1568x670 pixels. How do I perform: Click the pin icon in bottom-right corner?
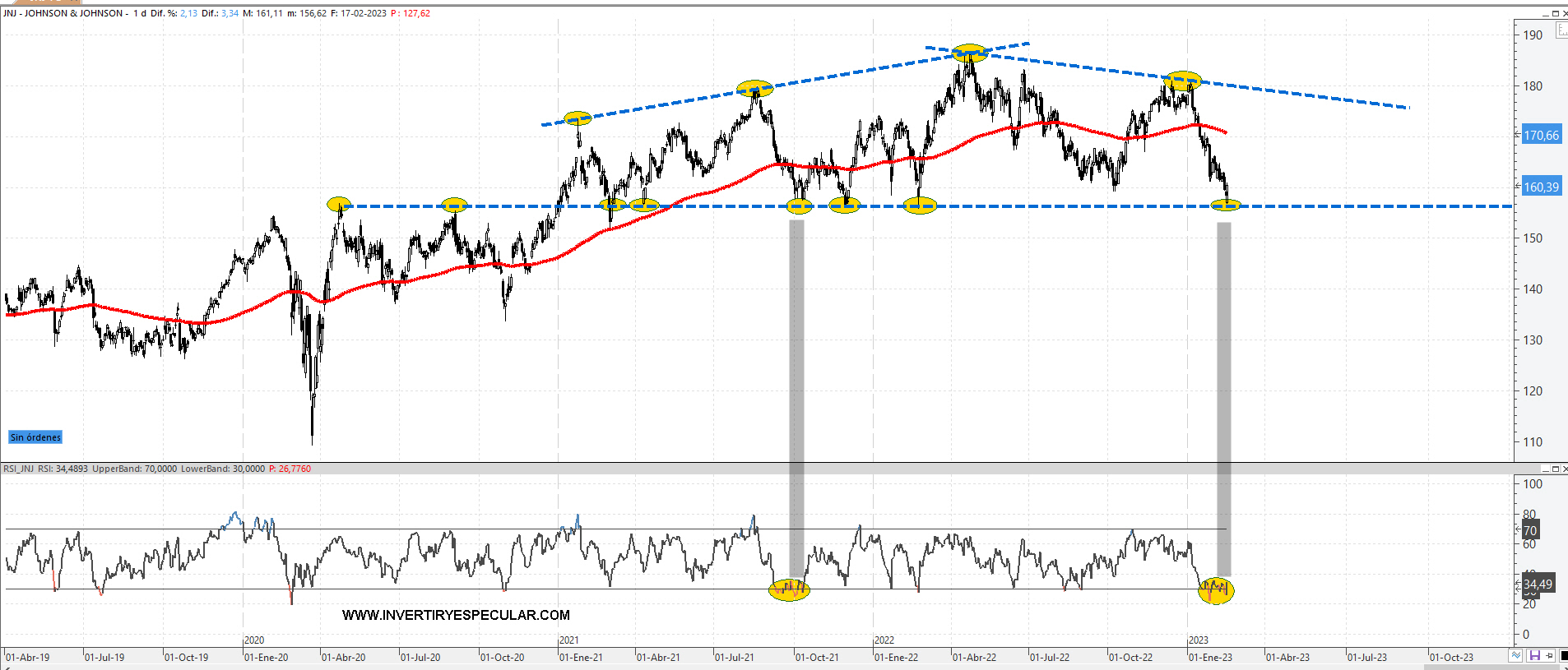pos(1549,655)
